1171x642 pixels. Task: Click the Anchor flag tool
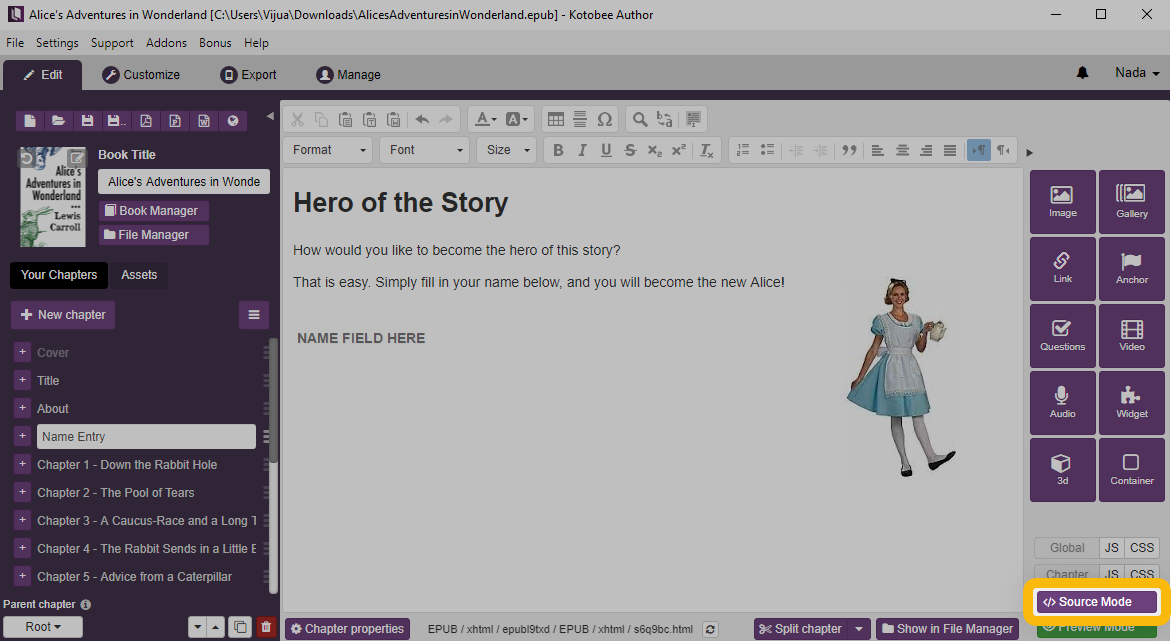1132,268
